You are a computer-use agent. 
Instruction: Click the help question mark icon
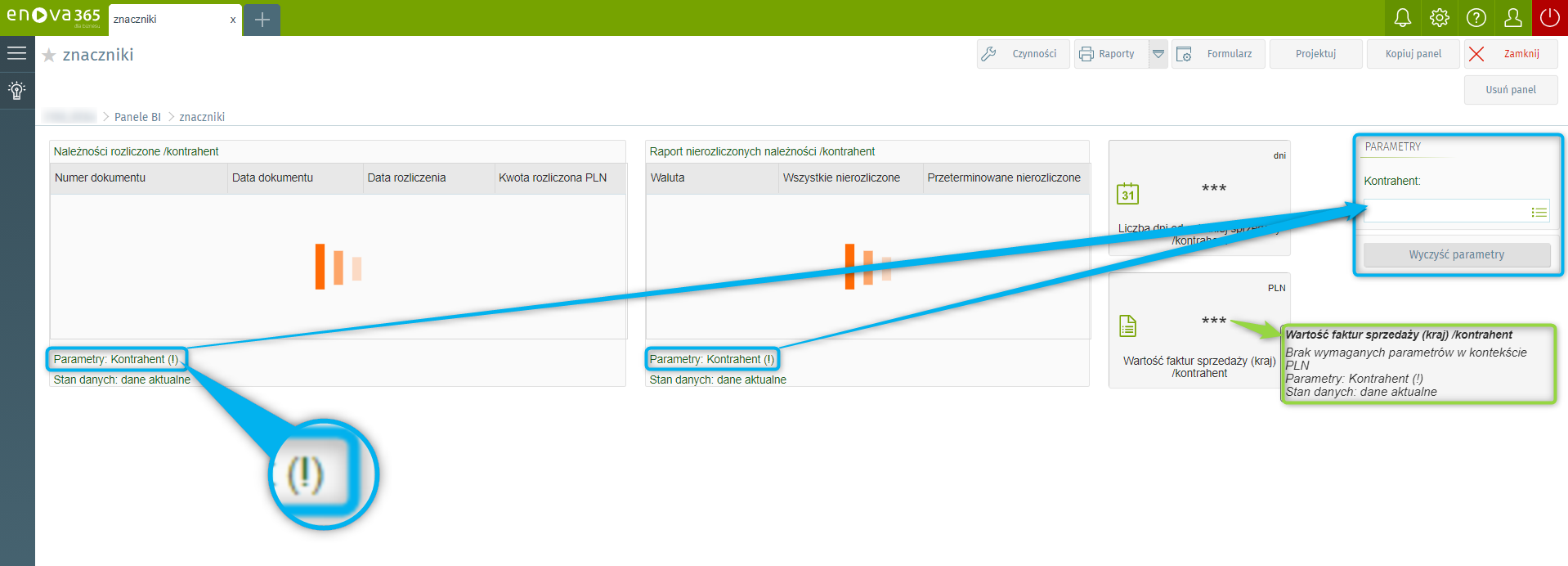[x=1476, y=18]
